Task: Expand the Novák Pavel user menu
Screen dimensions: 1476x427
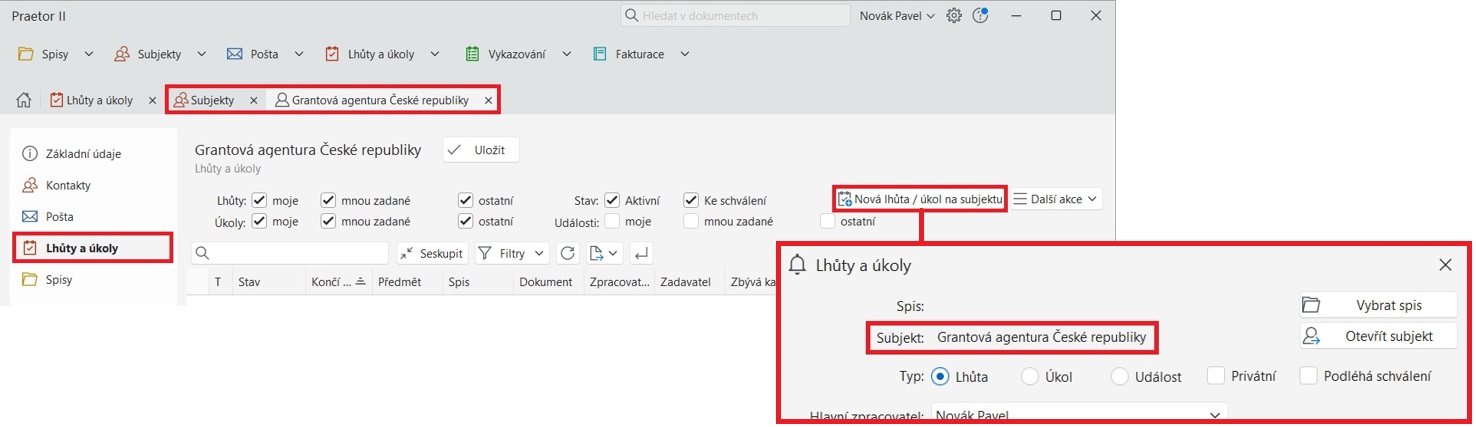Action: click(896, 16)
